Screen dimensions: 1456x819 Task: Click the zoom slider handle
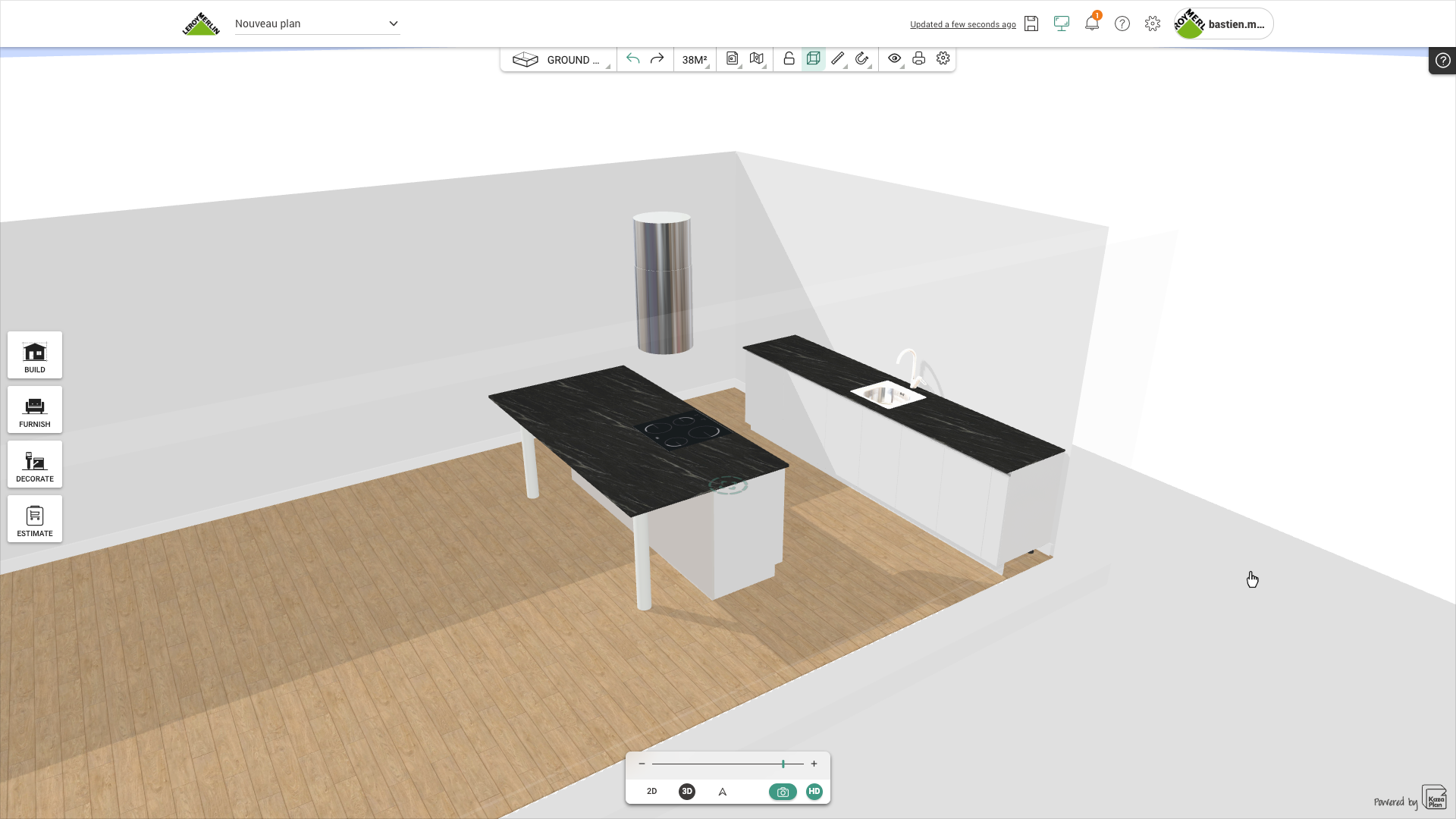[x=783, y=764]
